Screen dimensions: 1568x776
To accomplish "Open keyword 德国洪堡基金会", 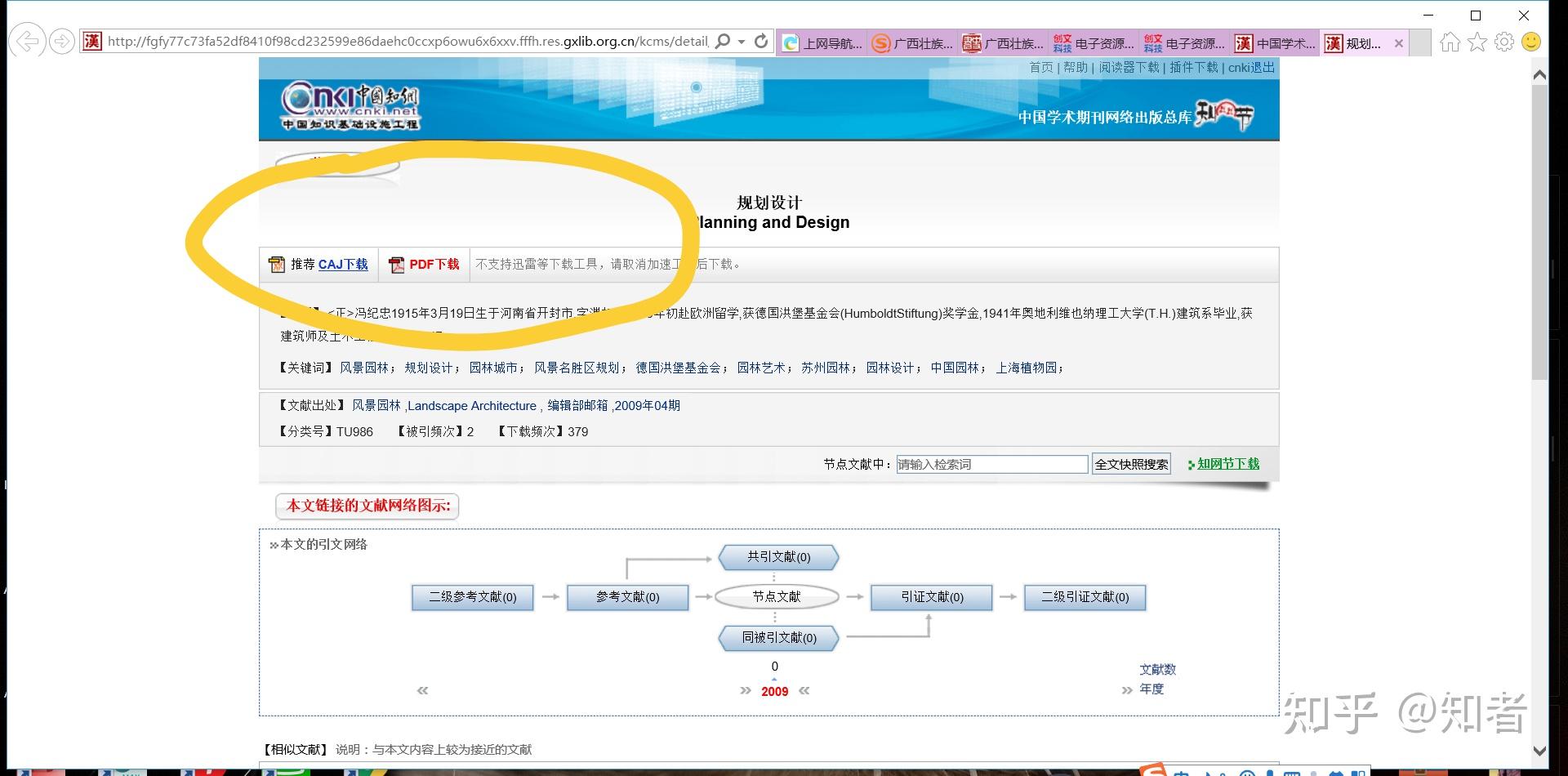I will (679, 368).
